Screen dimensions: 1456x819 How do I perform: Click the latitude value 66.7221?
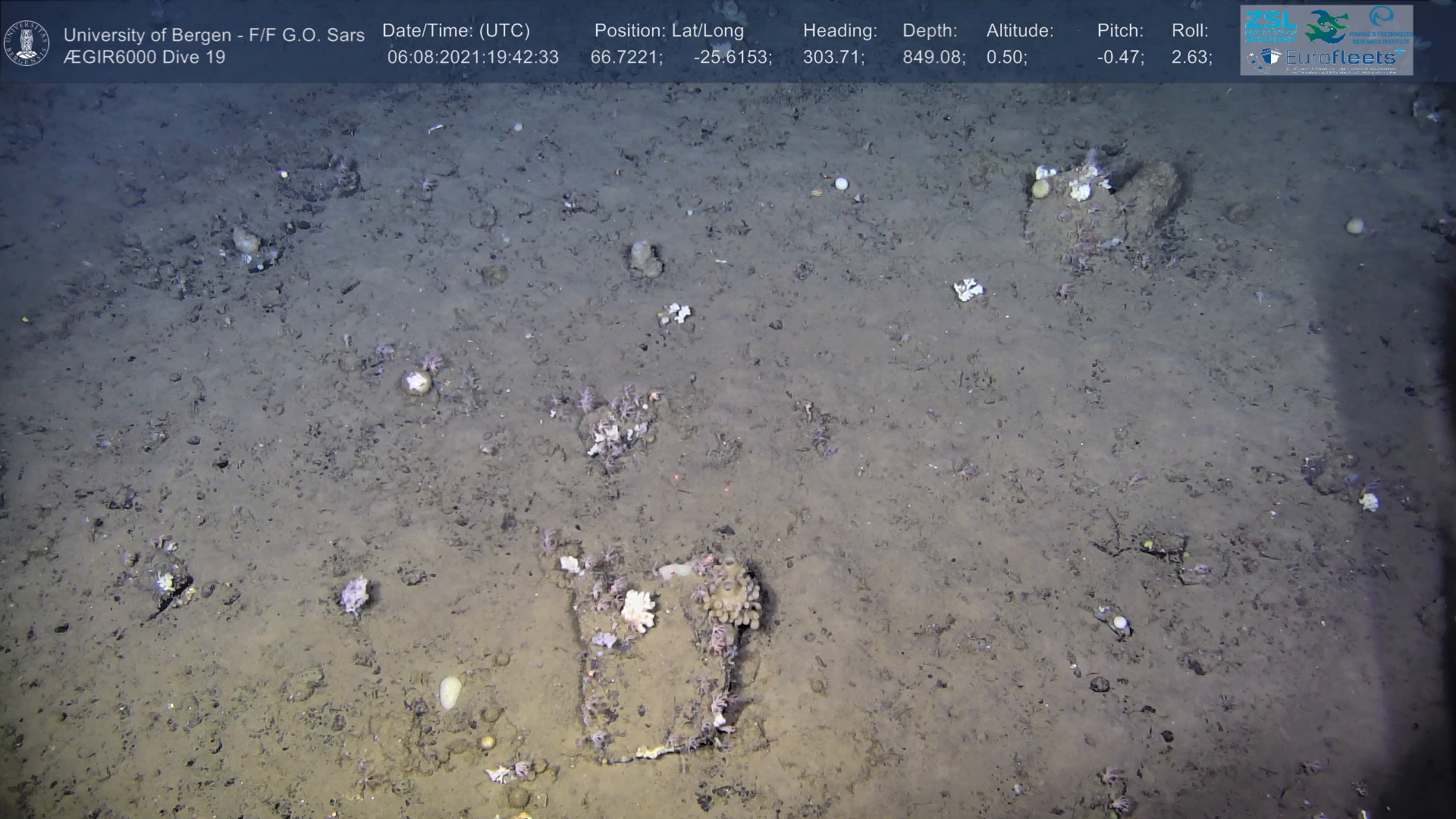[626, 58]
